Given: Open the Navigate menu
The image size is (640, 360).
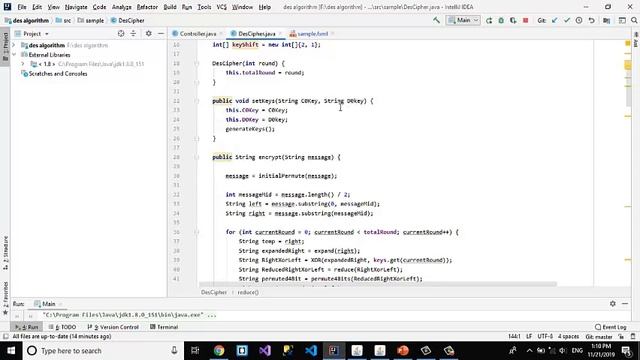Looking at the screenshot, I should point(76,7).
